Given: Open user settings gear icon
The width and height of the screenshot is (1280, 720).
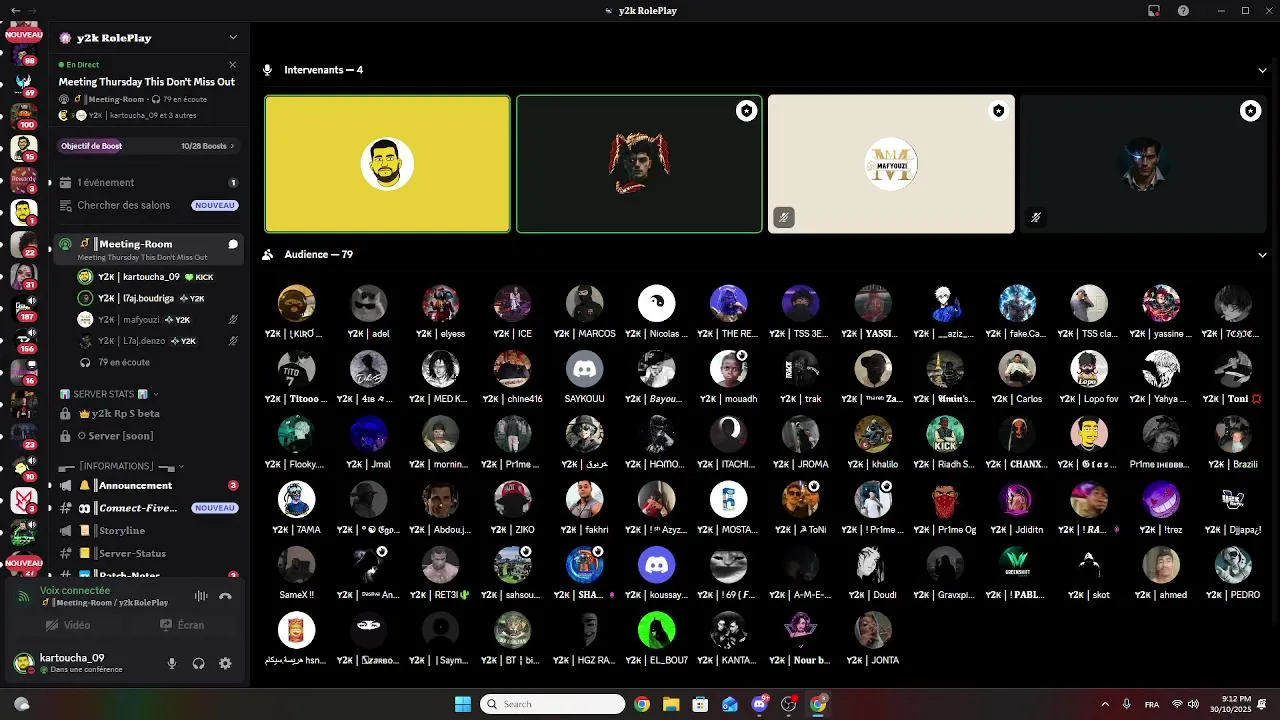Looking at the screenshot, I should coord(225,664).
